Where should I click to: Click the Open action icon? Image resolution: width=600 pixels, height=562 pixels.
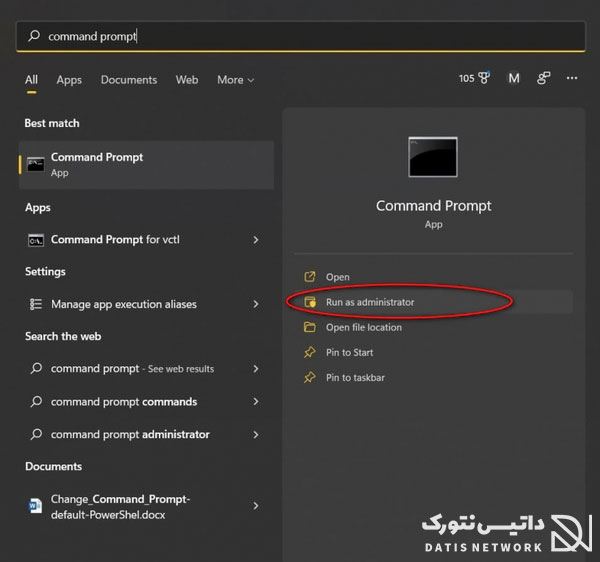click(x=310, y=276)
